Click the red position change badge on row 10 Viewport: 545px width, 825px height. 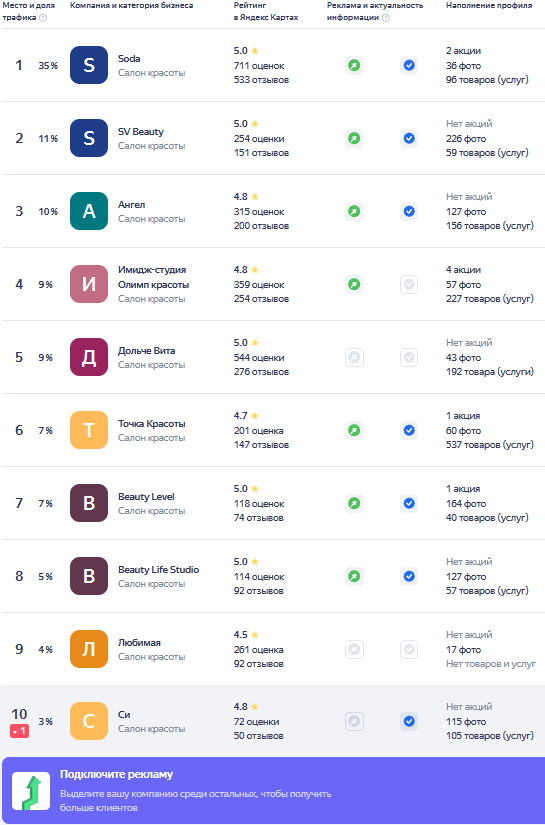point(19,731)
